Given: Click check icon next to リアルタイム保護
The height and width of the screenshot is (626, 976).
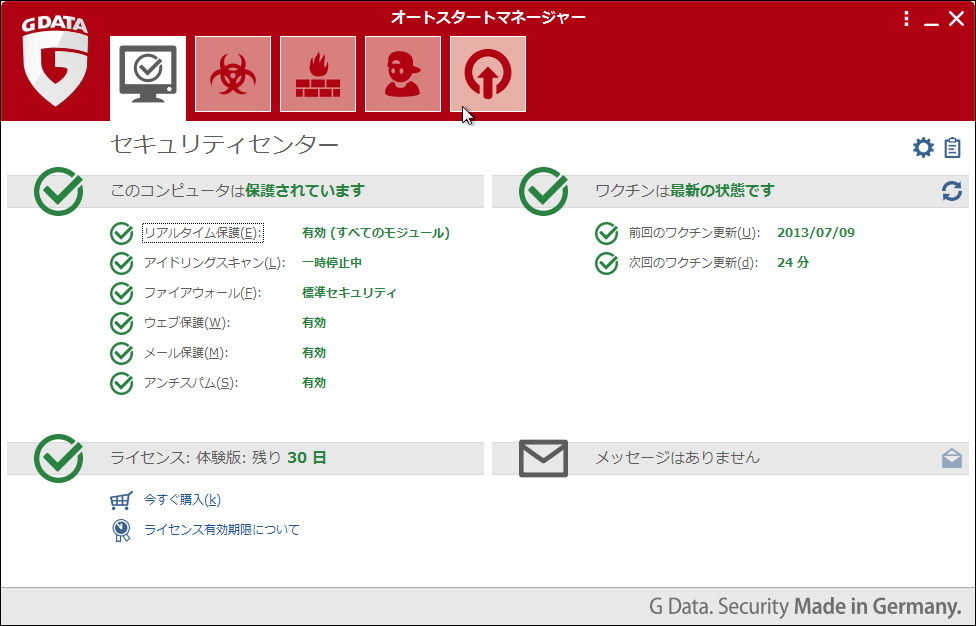Looking at the screenshot, I should 121,233.
